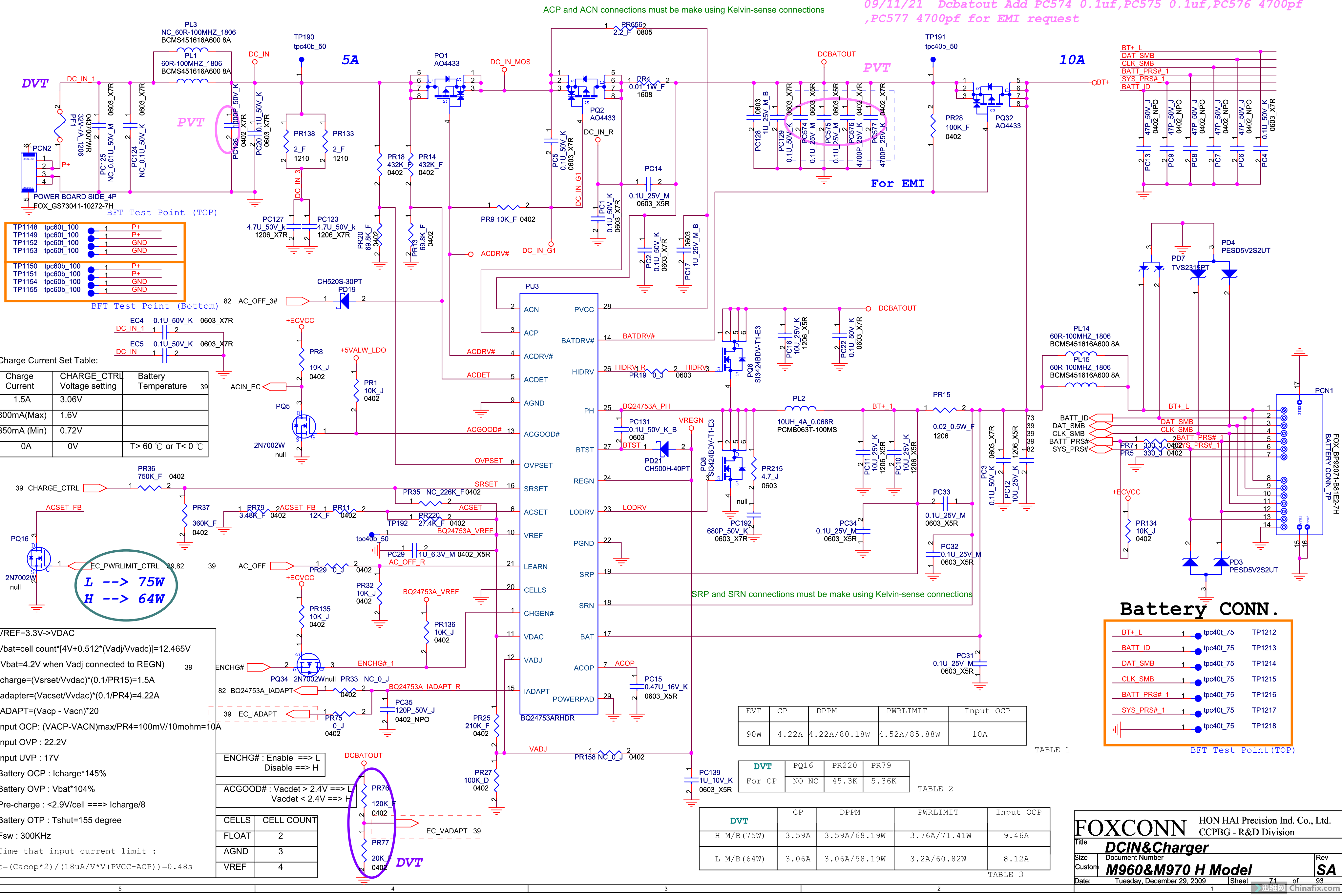Viewport: 1342px width, 896px height.
Task: Click the TABLE 2 caption
Action: click(x=935, y=788)
